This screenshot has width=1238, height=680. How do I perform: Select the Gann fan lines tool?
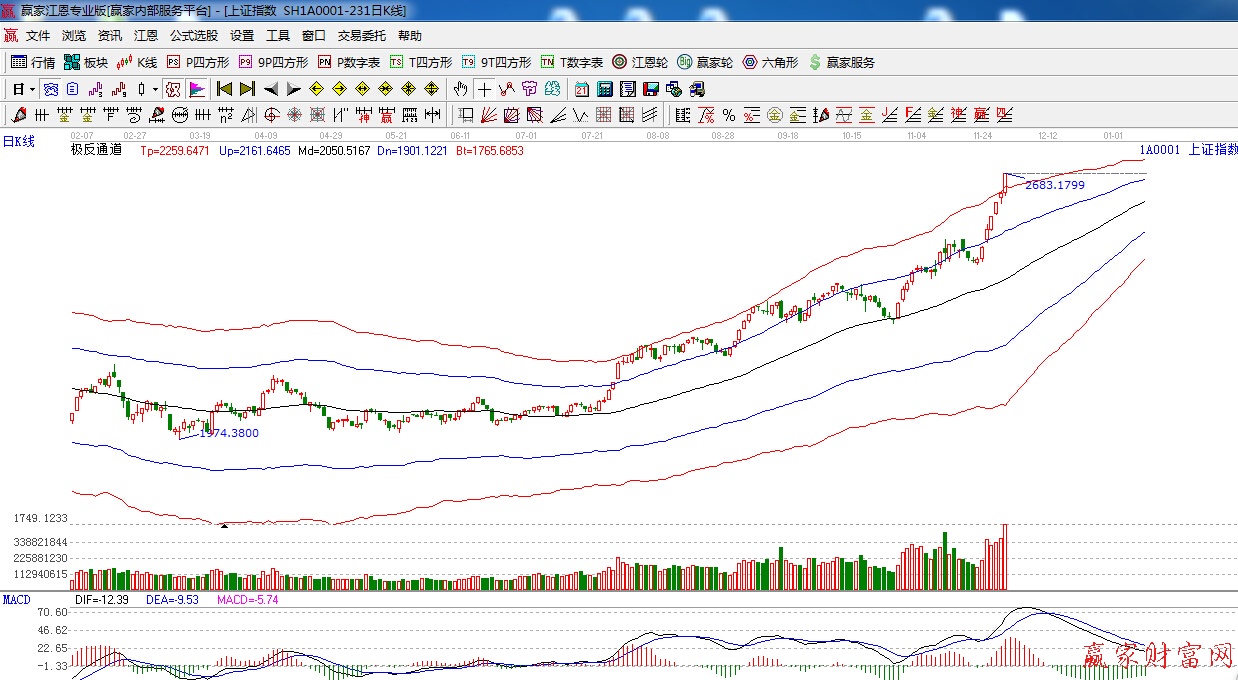click(489, 114)
